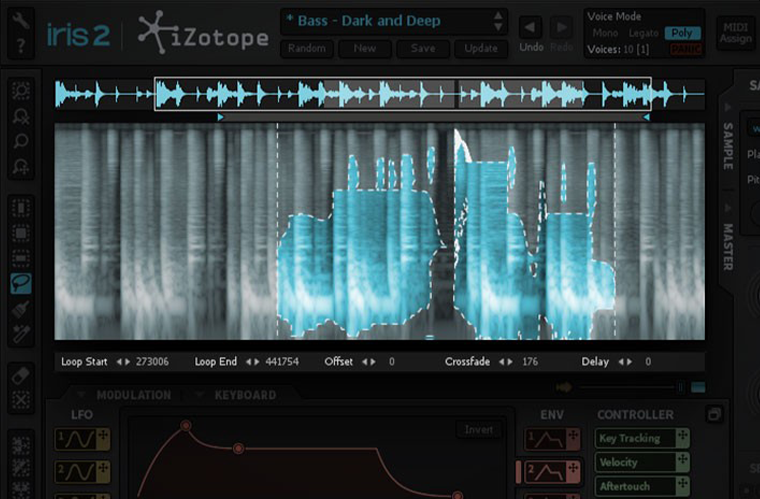Select the time-frequency rectangle selection tool
The image size is (760, 499).
pyautogui.click(x=21, y=234)
